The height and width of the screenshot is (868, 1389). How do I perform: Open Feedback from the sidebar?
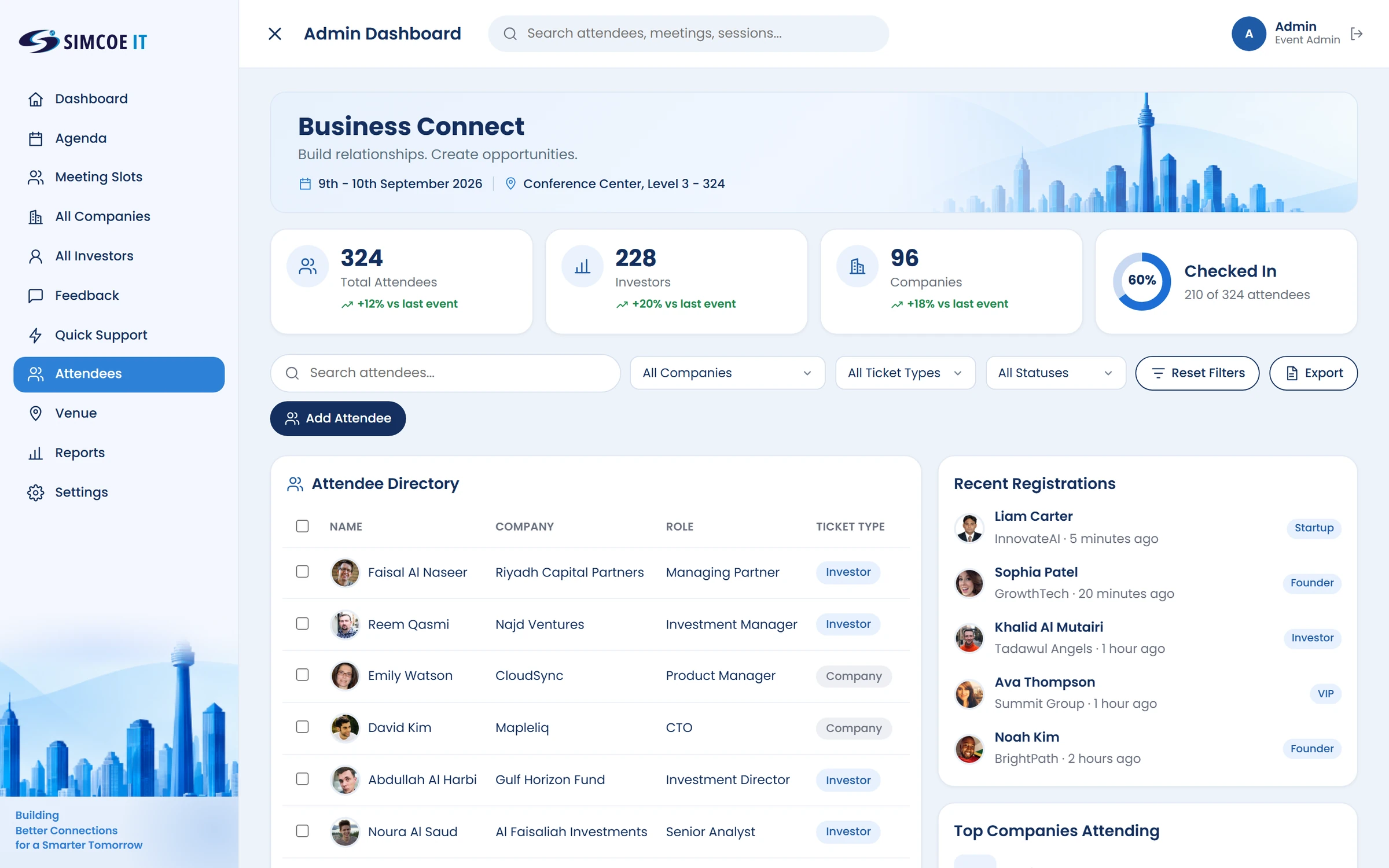click(119, 296)
